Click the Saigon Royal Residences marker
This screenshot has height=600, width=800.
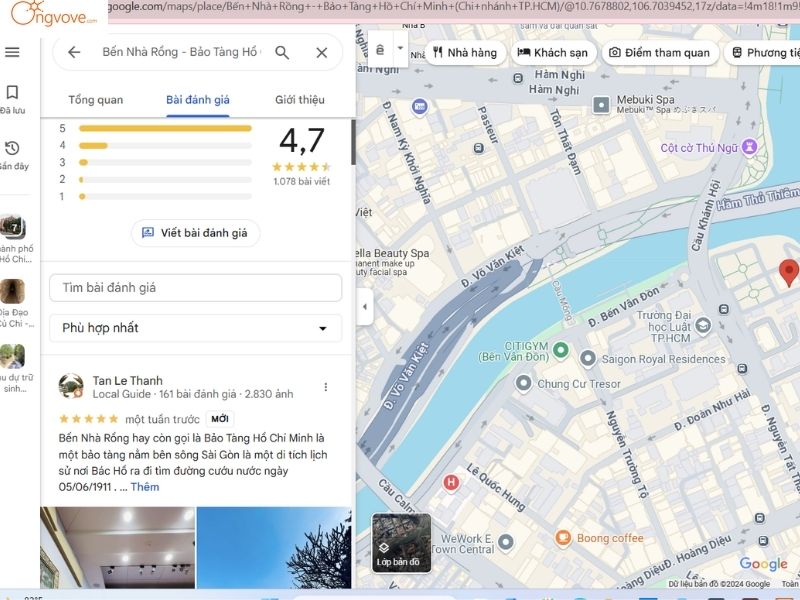pyautogui.click(x=588, y=359)
